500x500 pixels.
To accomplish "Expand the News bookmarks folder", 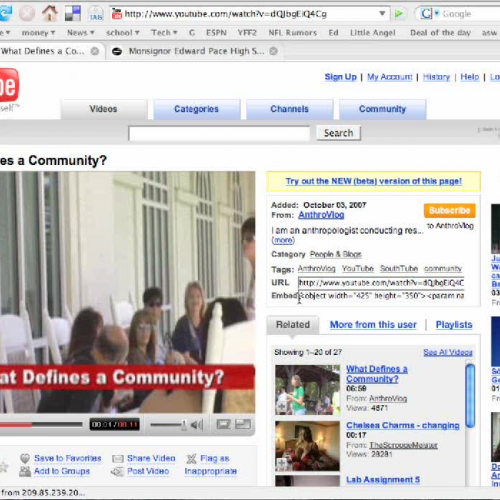I will click(81, 33).
